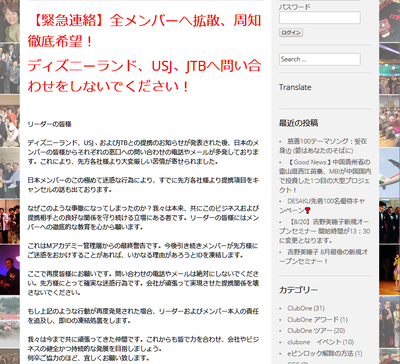Click the line 何卒ご協力のほど

[88, 358]
